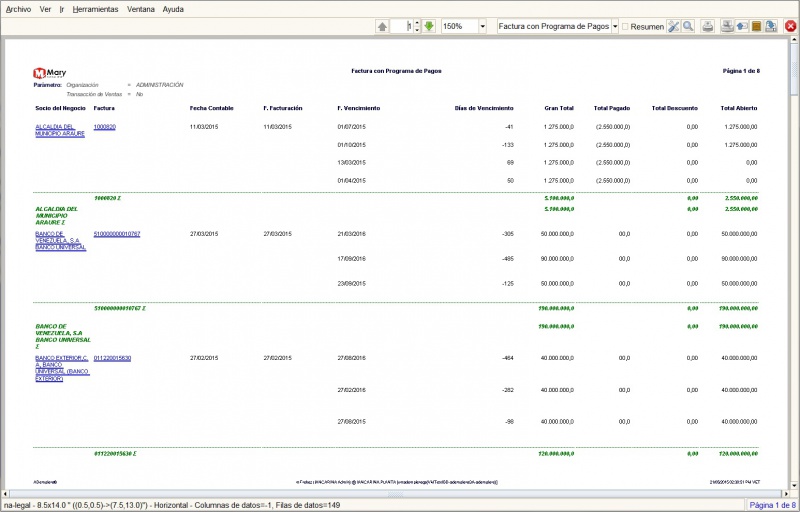The width and height of the screenshot is (800, 512).
Task: Open the Ayuda menu
Action: point(173,9)
